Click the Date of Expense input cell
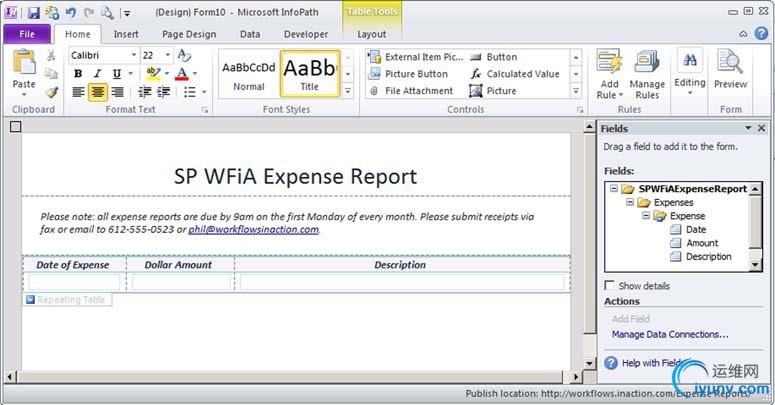 pos(74,282)
